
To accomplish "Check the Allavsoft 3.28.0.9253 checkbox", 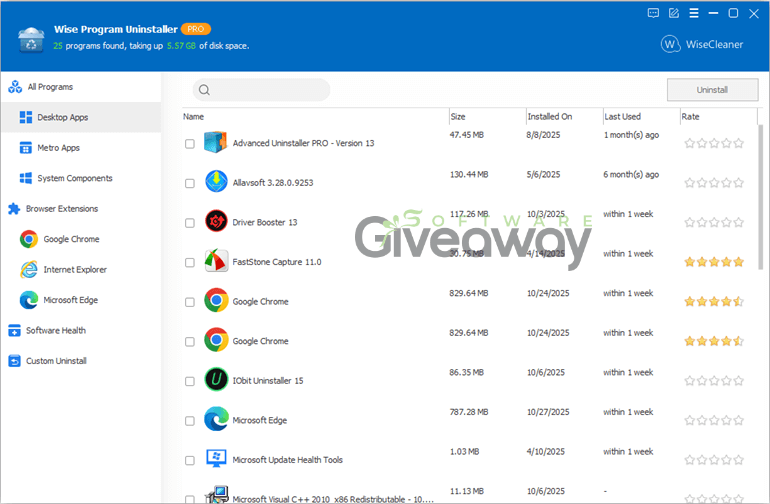I will [x=190, y=183].
